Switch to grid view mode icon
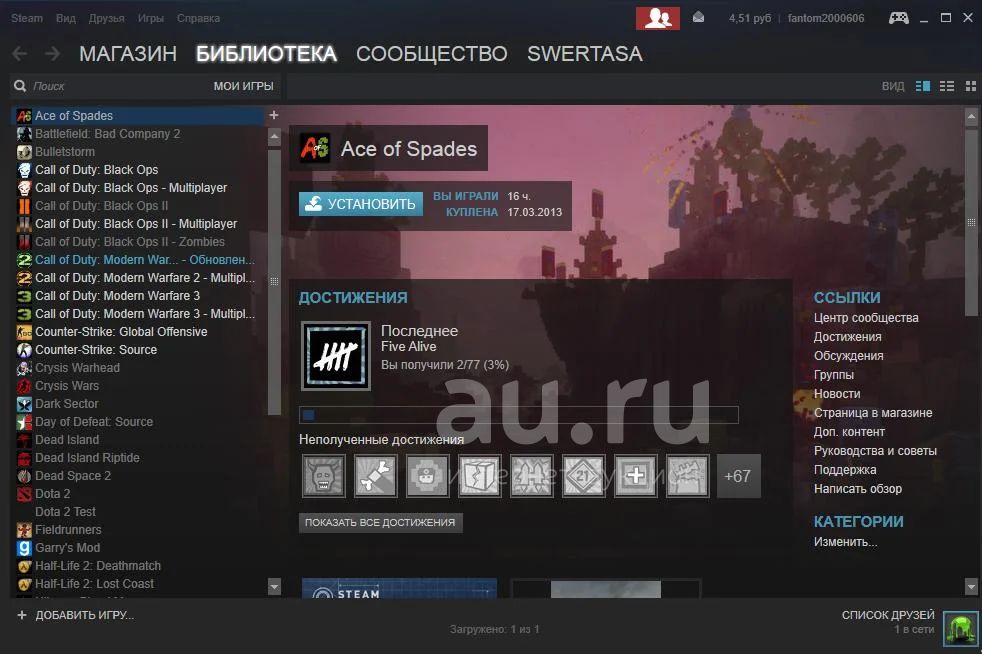 (971, 86)
